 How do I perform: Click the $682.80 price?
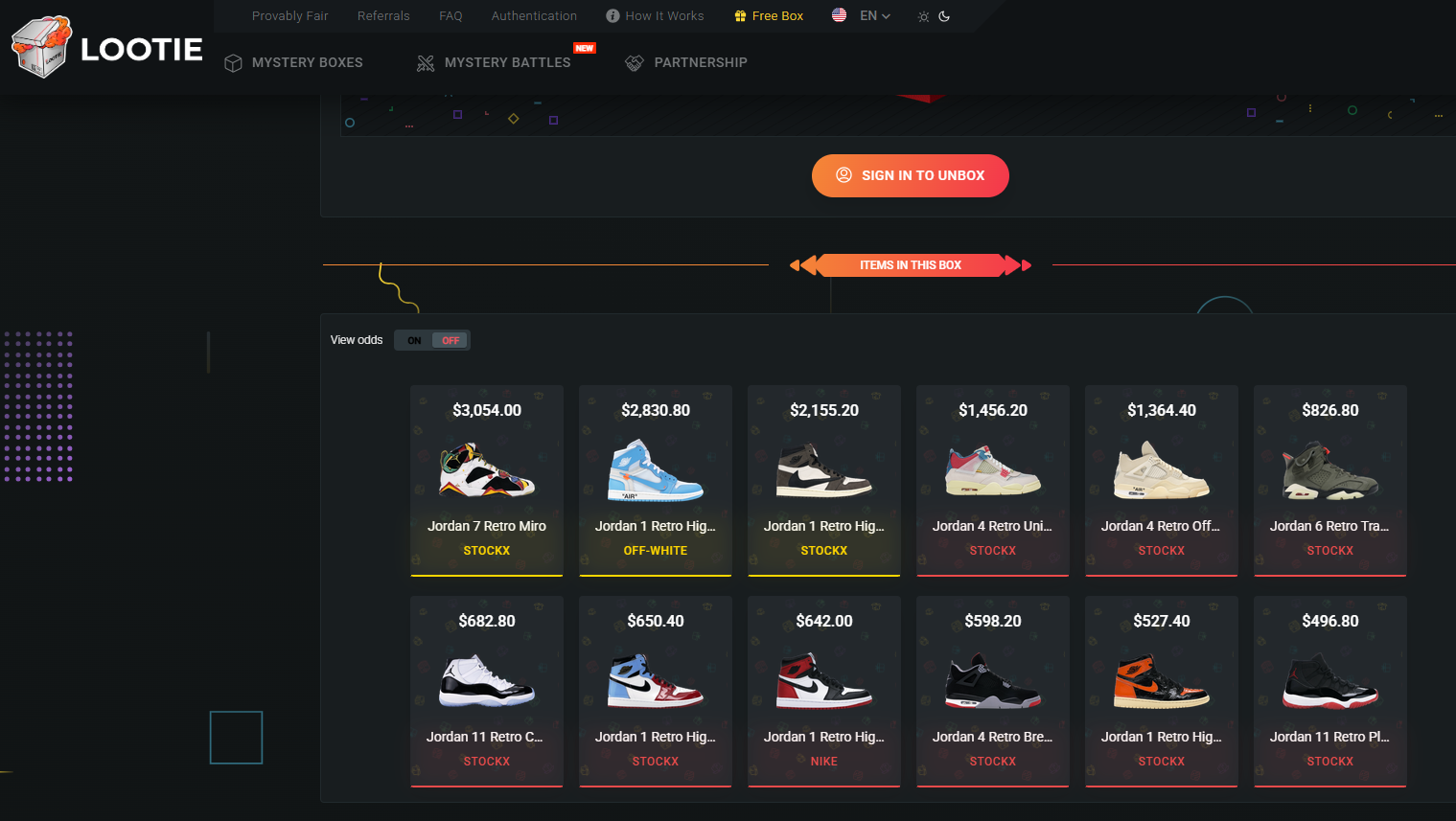(x=487, y=621)
